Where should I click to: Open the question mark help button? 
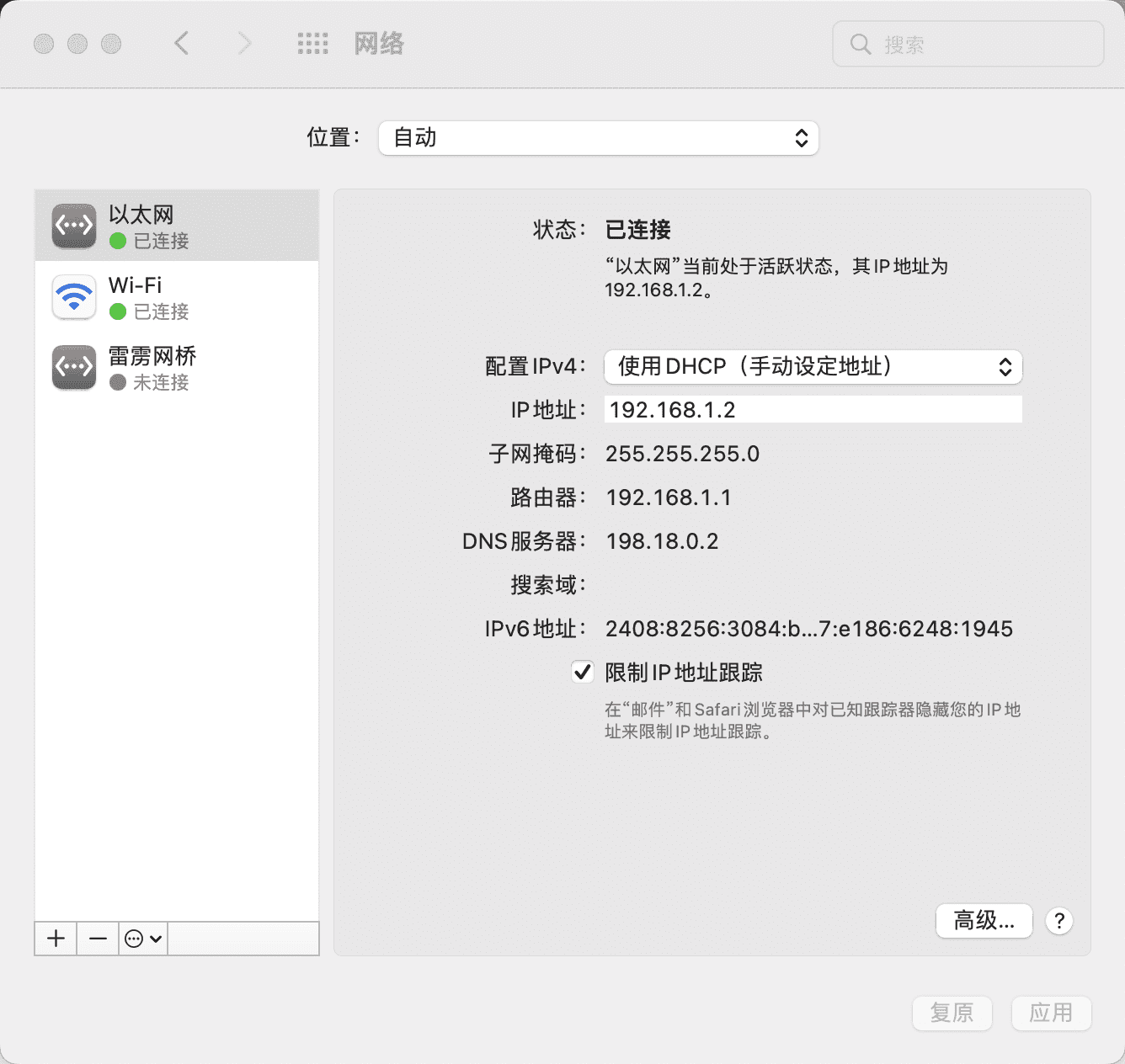pyautogui.click(x=1059, y=921)
